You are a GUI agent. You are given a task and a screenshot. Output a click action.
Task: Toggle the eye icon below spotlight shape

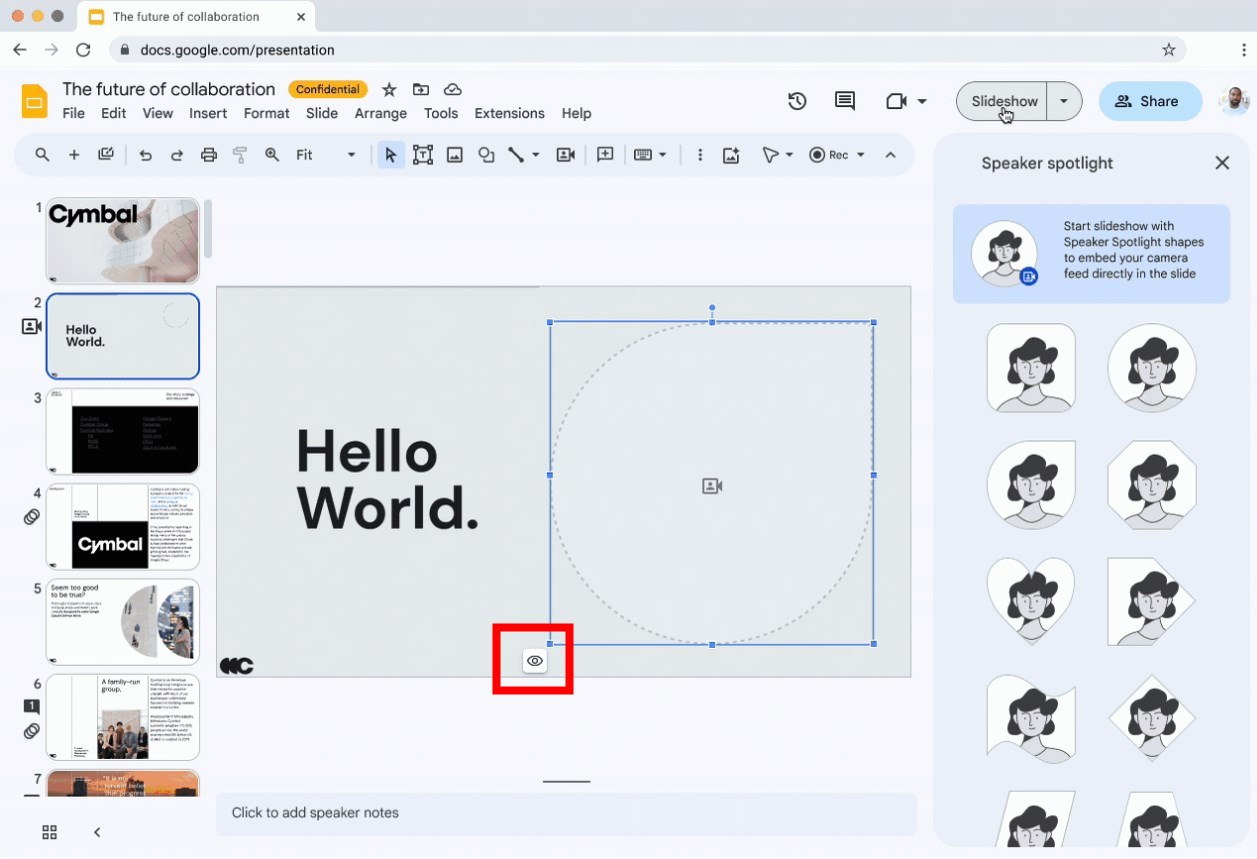(535, 661)
